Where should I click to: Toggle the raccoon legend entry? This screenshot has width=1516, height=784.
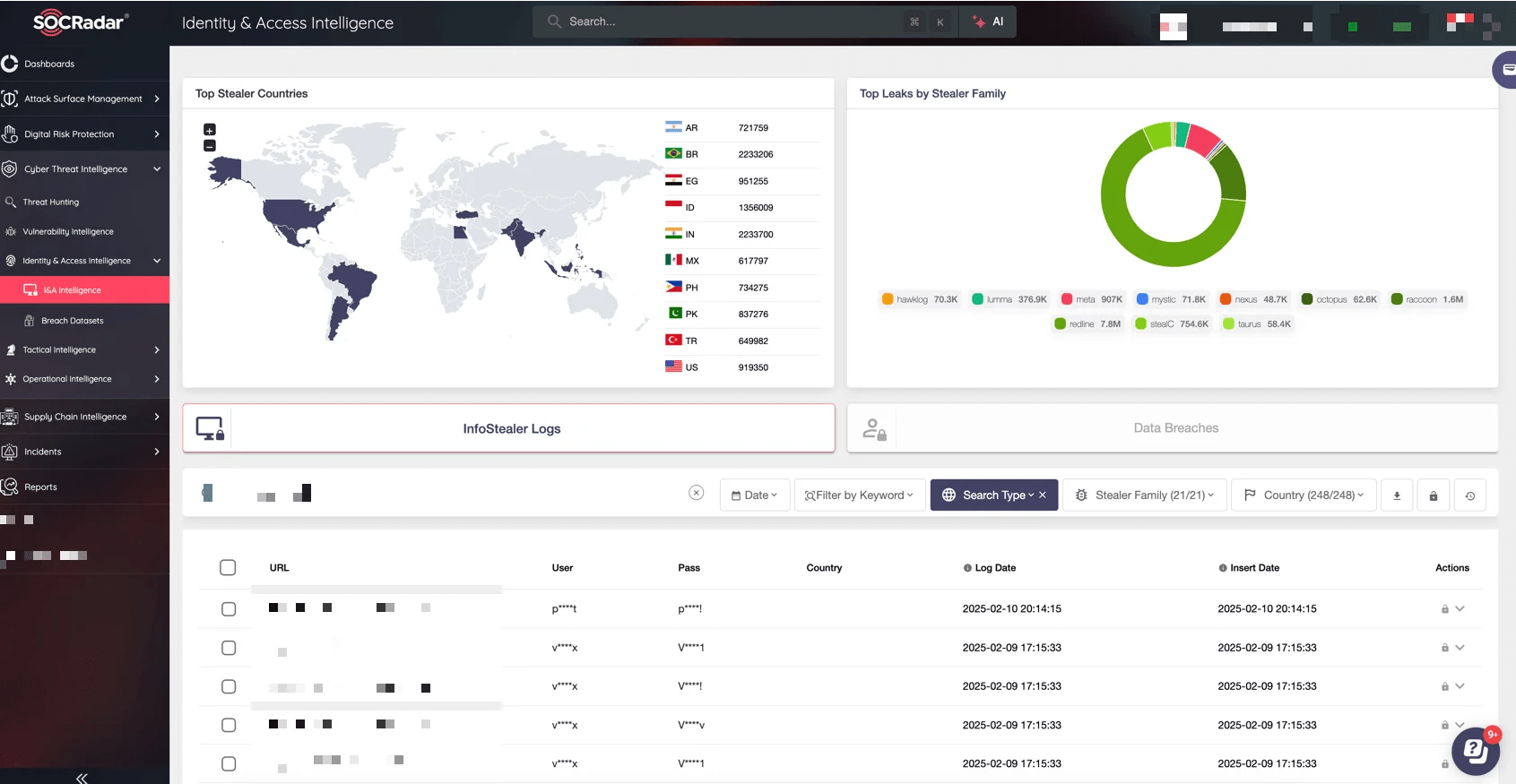[x=1427, y=299]
